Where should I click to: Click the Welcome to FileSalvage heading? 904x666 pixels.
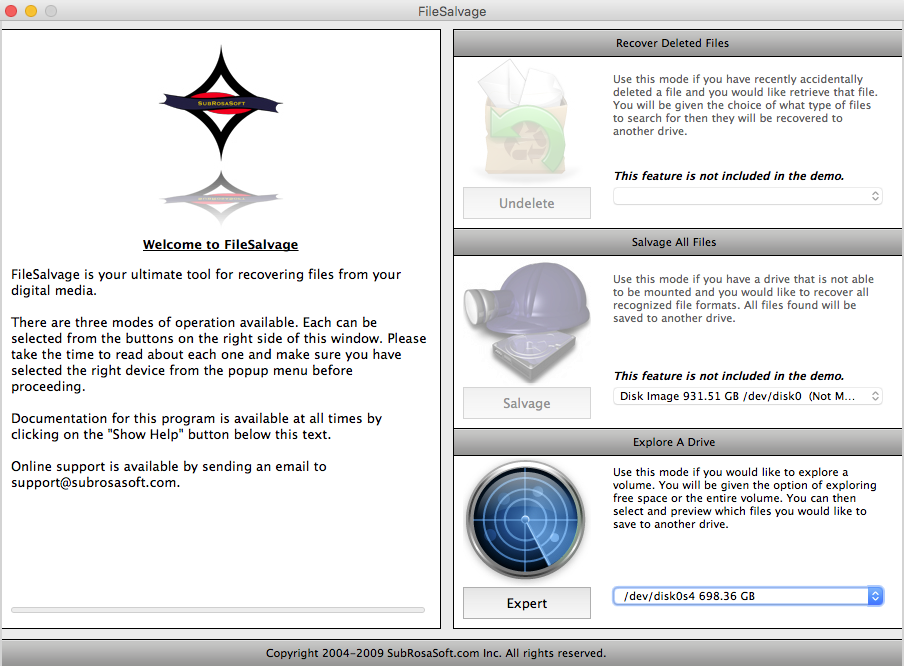[x=220, y=244]
